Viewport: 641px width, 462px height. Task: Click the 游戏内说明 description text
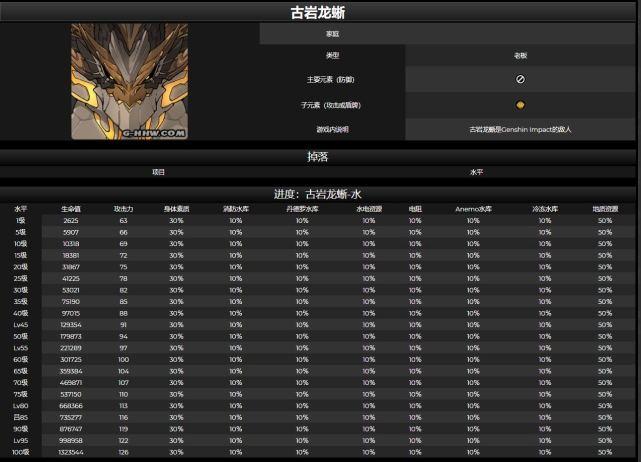pyautogui.click(x=519, y=129)
